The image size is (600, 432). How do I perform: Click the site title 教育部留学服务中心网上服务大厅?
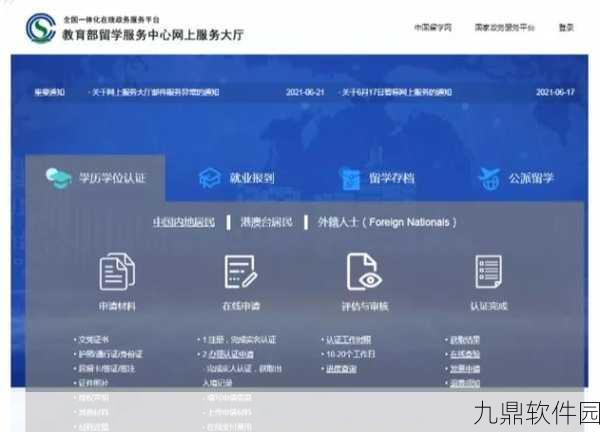click(153, 35)
